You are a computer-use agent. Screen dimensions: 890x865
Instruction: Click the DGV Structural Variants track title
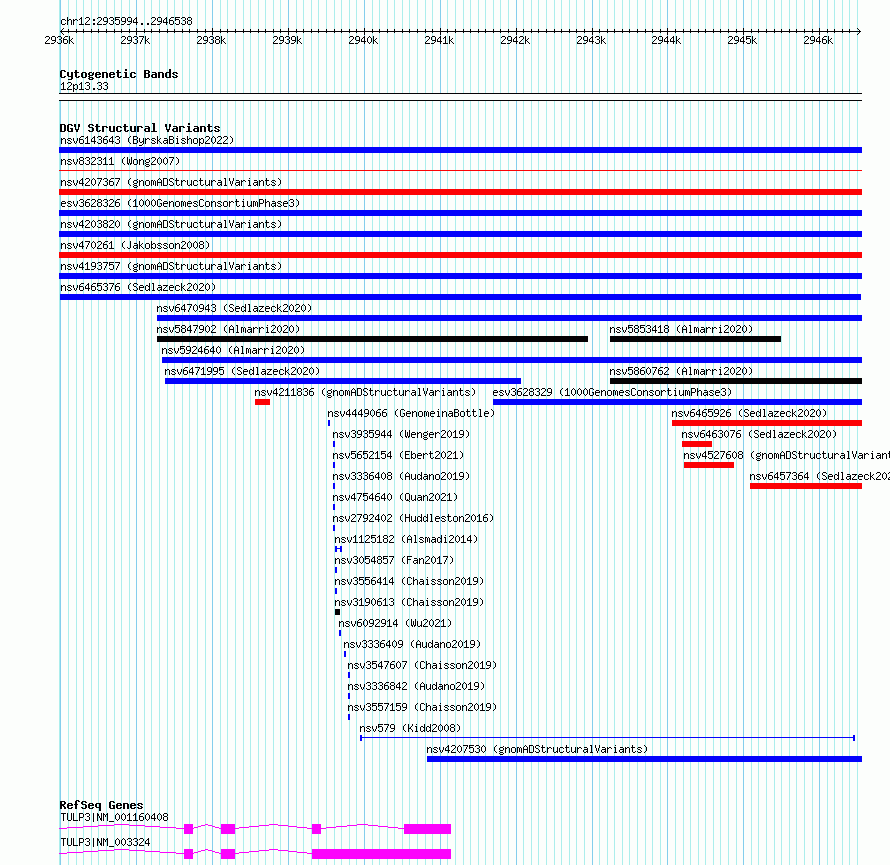pyautogui.click(x=140, y=128)
